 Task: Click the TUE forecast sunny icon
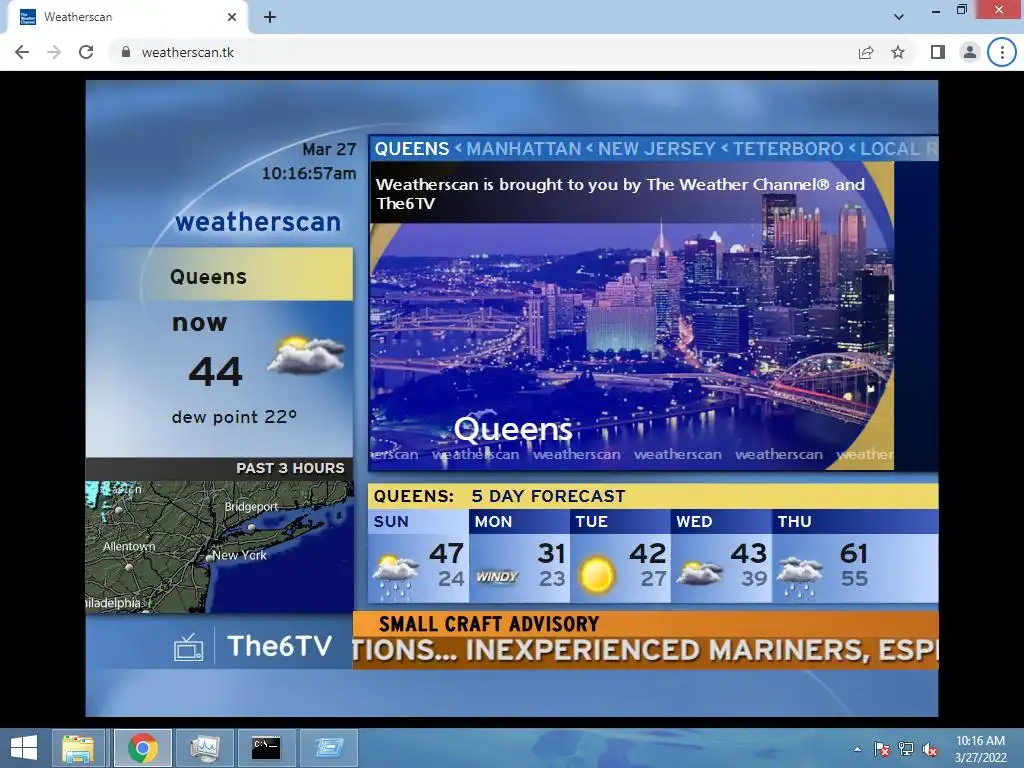click(x=596, y=575)
